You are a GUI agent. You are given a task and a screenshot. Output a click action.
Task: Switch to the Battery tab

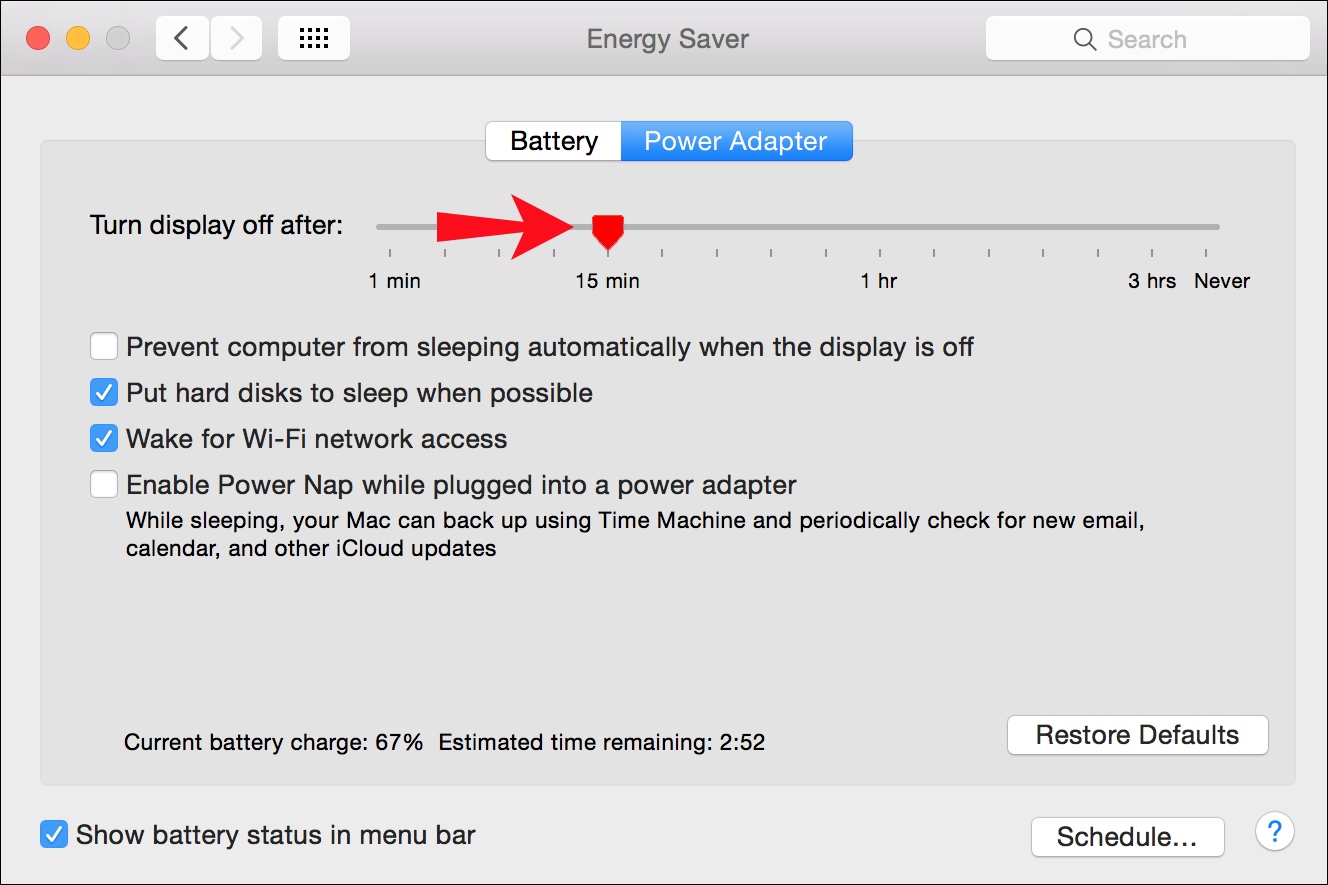pos(553,141)
